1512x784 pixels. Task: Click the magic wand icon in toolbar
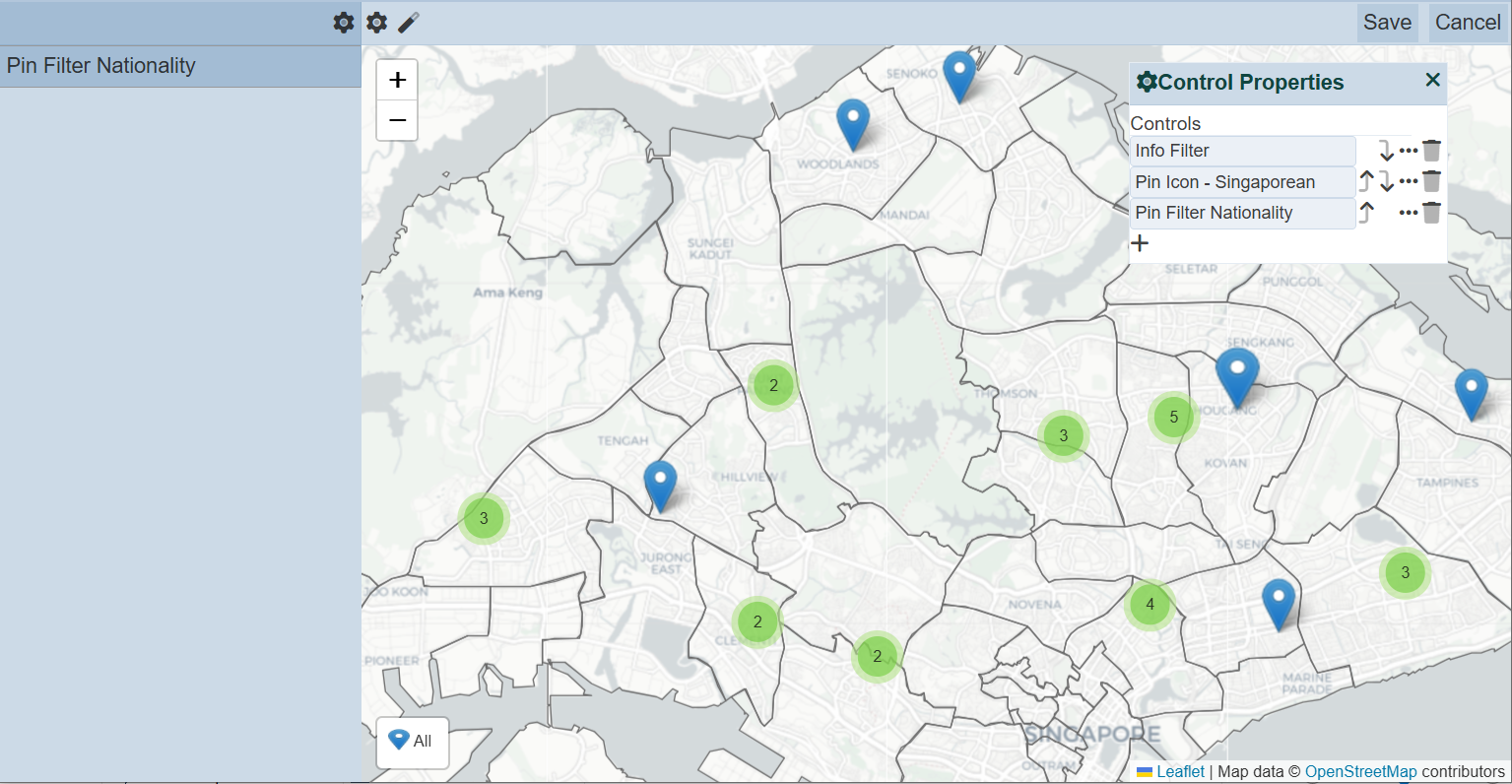(x=409, y=23)
